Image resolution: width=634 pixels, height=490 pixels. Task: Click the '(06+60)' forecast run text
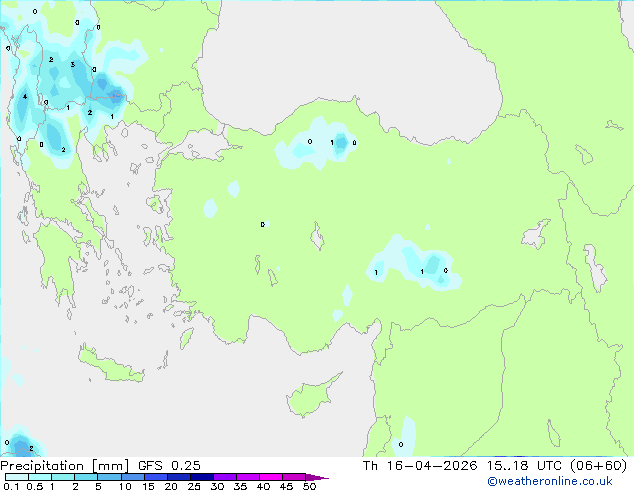pyautogui.click(x=598, y=466)
